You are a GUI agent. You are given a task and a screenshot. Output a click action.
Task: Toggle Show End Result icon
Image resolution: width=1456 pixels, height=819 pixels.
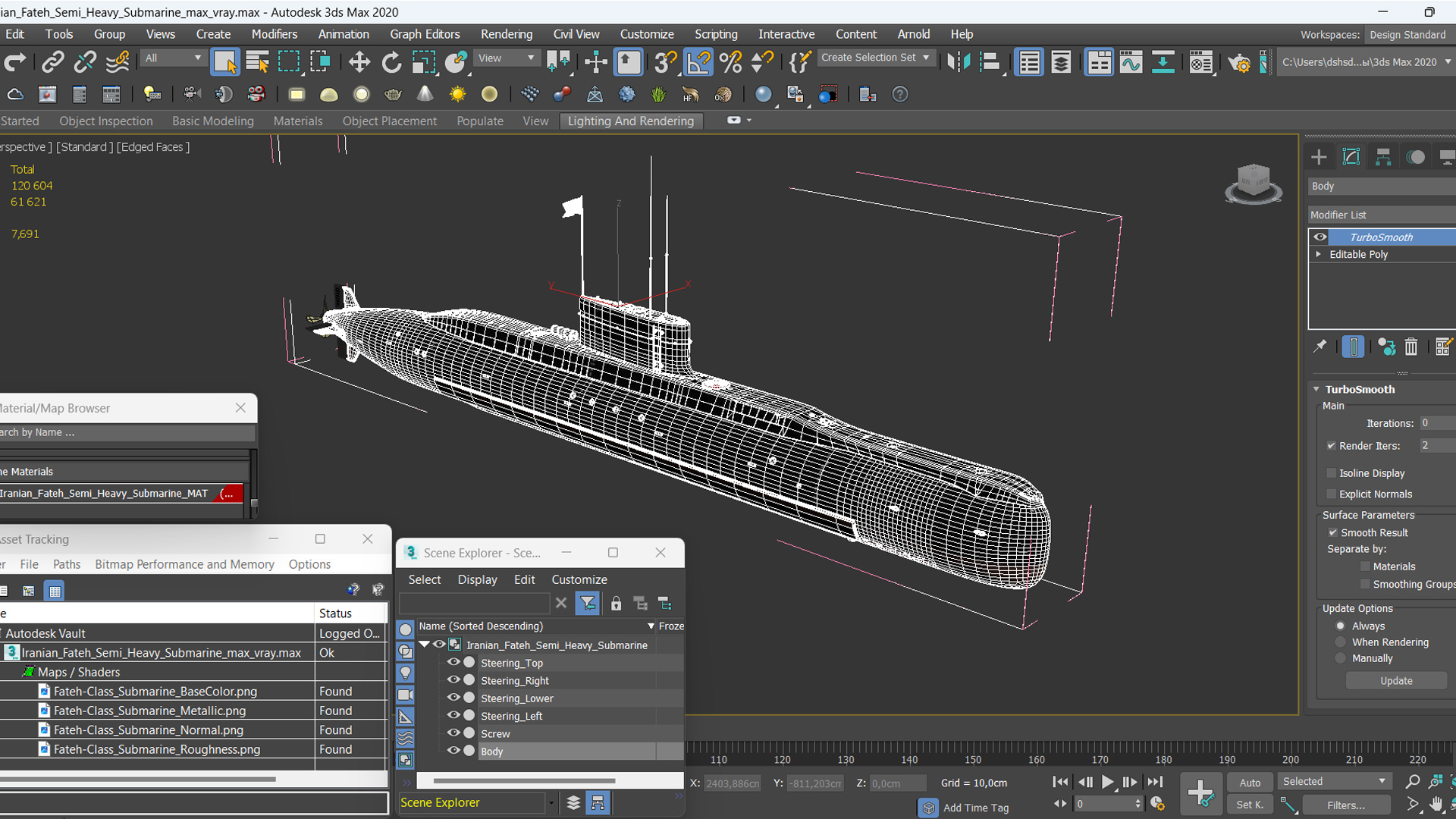pos(1353,347)
